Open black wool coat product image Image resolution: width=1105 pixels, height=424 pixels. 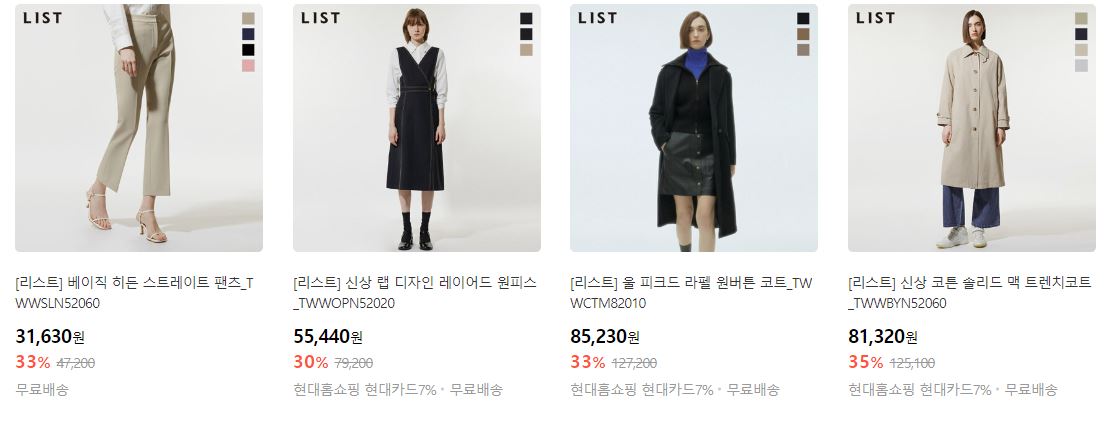[694, 128]
